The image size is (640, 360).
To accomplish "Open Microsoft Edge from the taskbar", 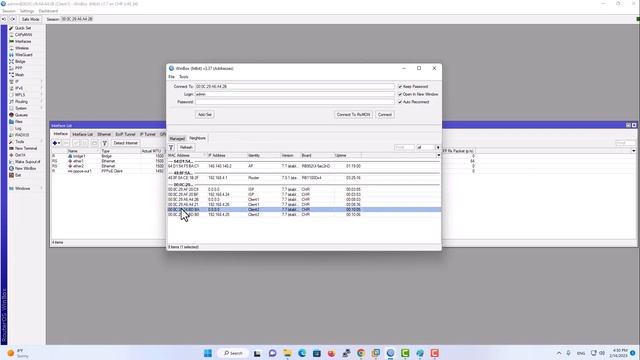I will (302, 353).
